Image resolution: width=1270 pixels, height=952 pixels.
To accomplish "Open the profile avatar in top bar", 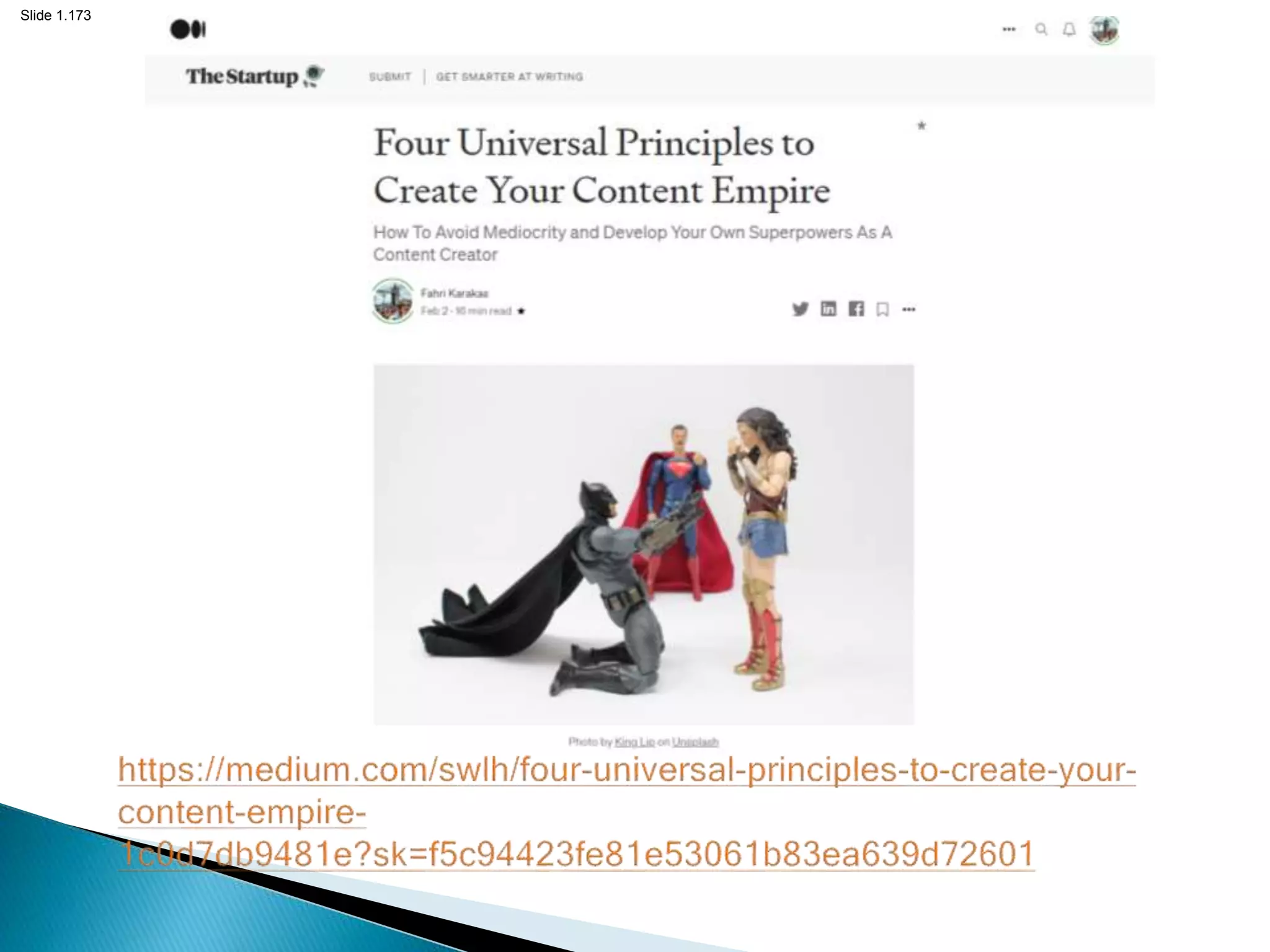I will pyautogui.click(x=1104, y=30).
